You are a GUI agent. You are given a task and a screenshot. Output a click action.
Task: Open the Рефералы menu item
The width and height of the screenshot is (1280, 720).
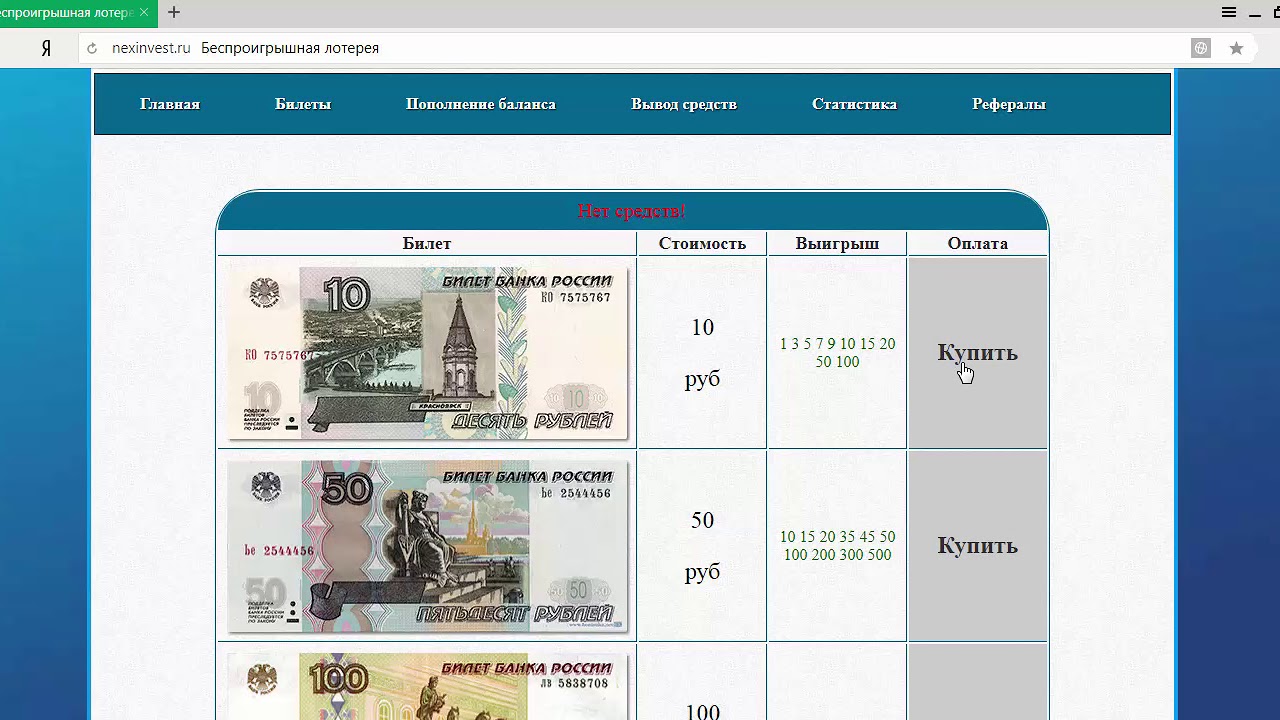coord(1009,104)
